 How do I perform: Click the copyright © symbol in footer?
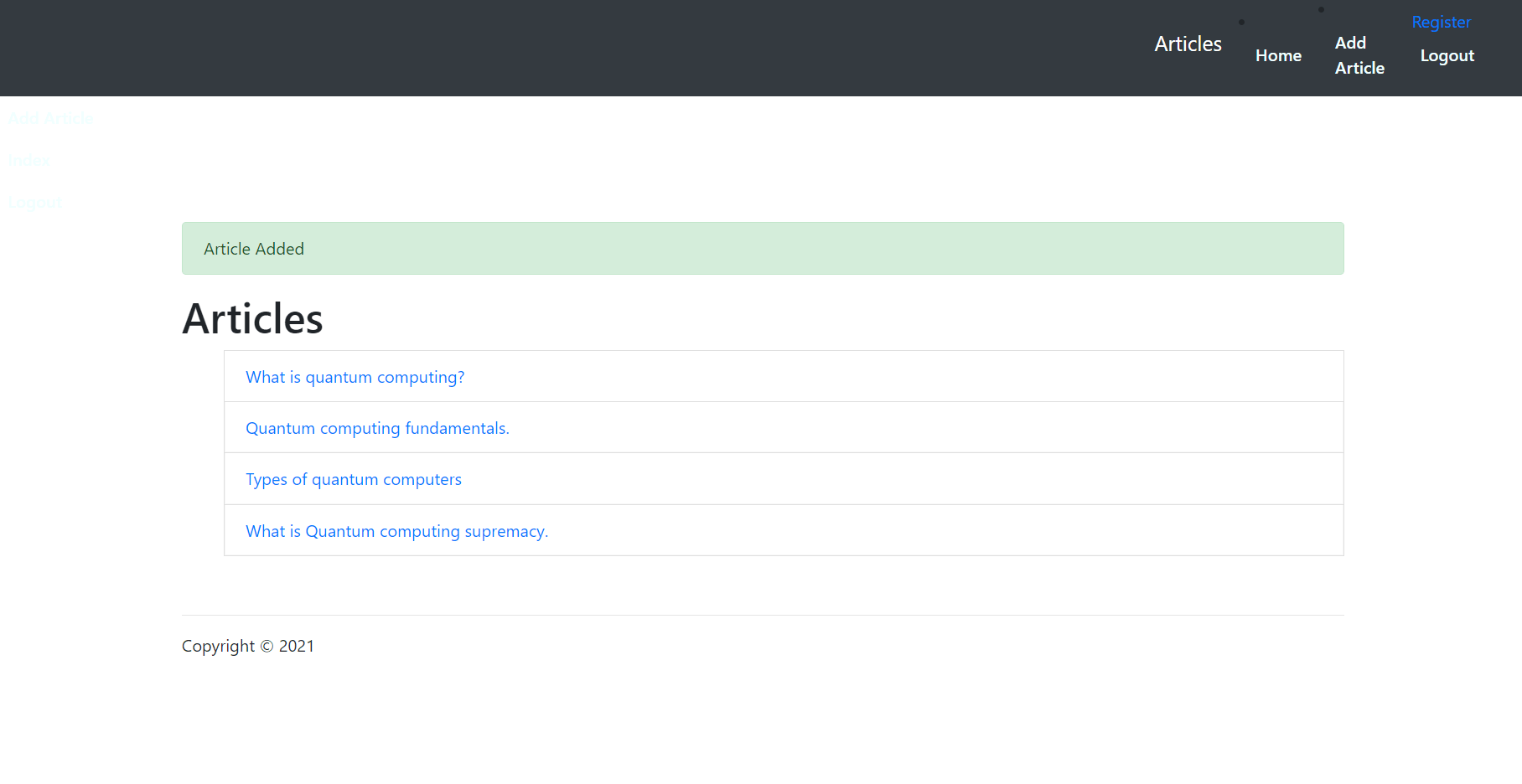pyautogui.click(x=267, y=647)
